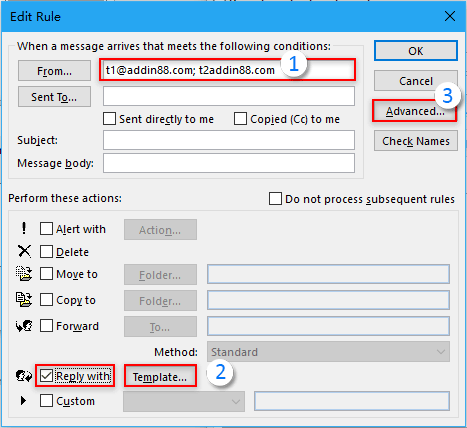
Task: Open the Advanced rule options
Action: click(415, 111)
